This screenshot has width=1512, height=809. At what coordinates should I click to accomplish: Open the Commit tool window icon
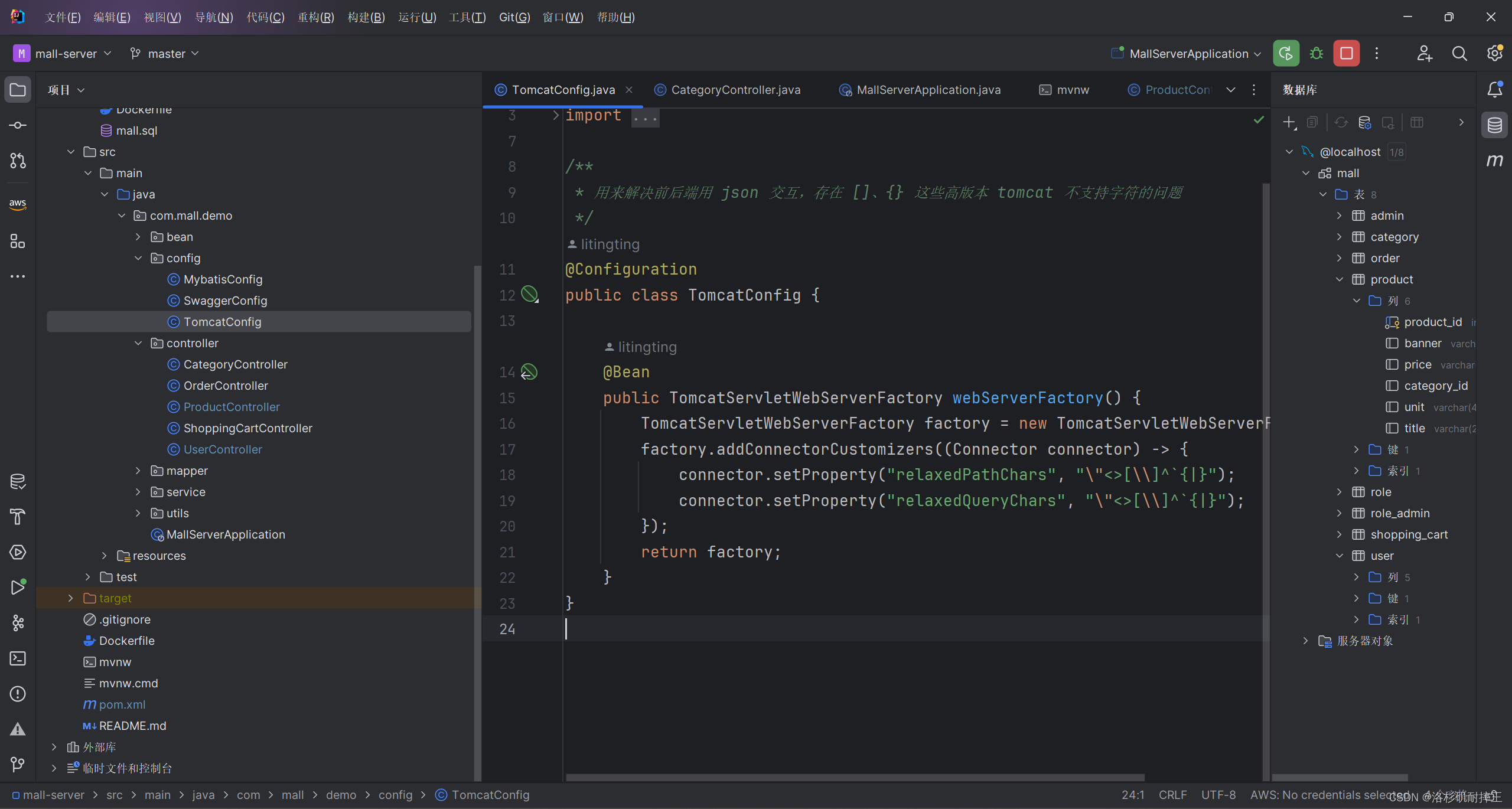point(18,125)
